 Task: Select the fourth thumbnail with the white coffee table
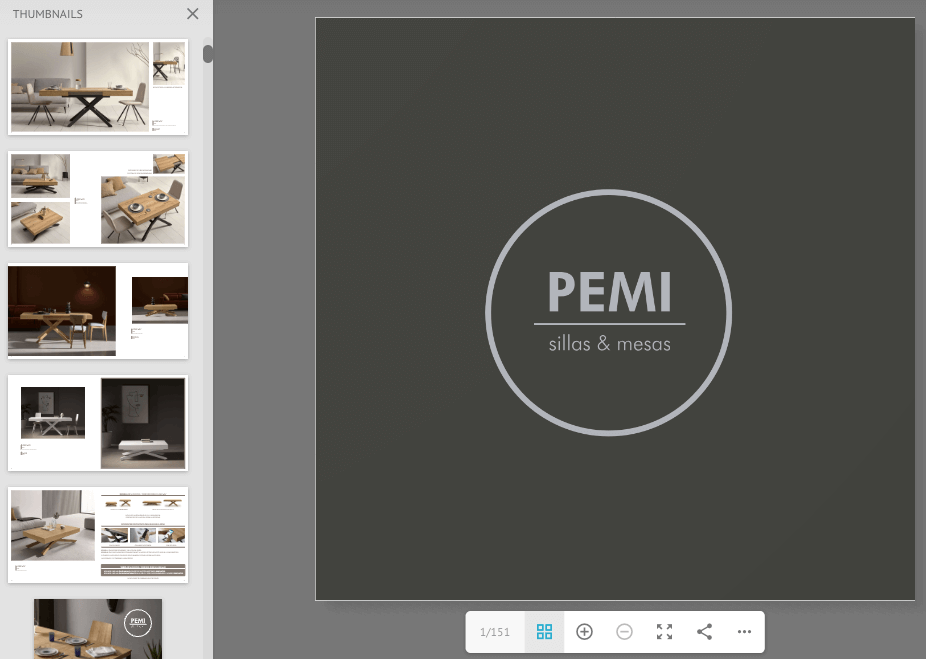click(98, 423)
